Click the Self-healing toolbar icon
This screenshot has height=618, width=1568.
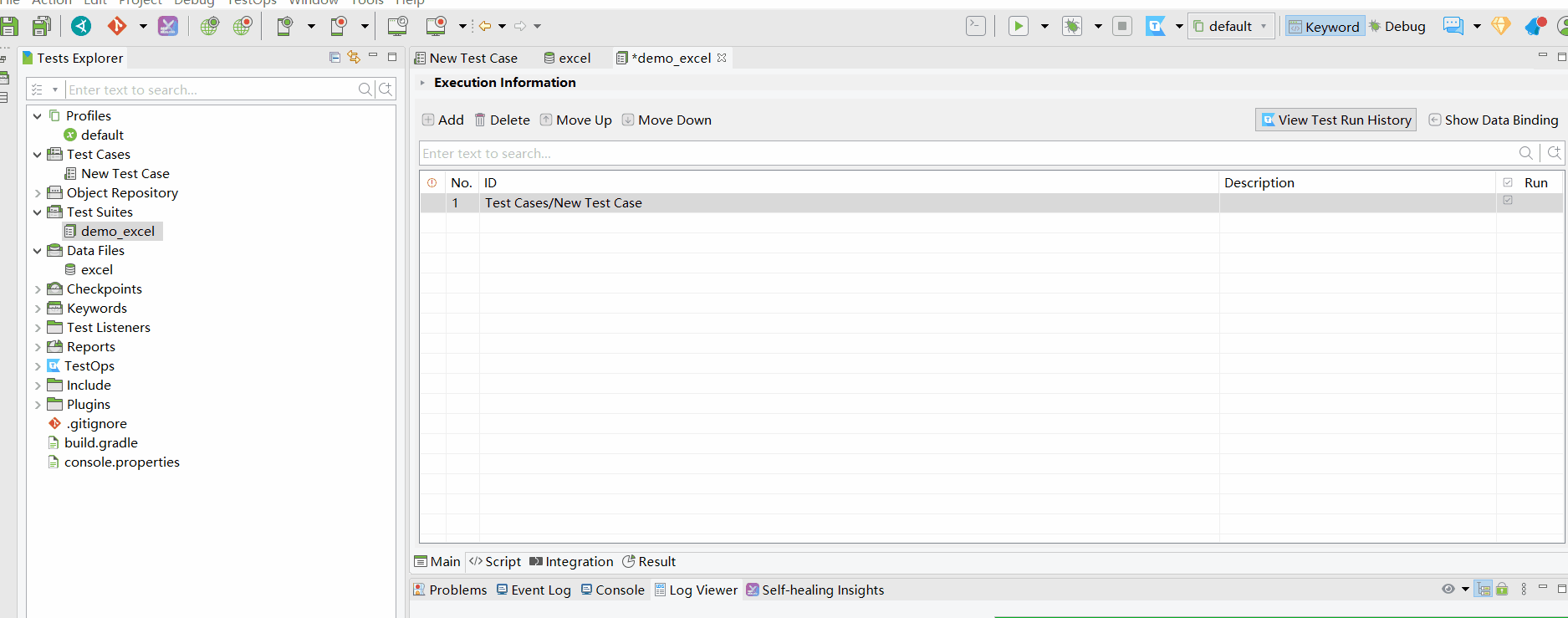tap(168, 27)
